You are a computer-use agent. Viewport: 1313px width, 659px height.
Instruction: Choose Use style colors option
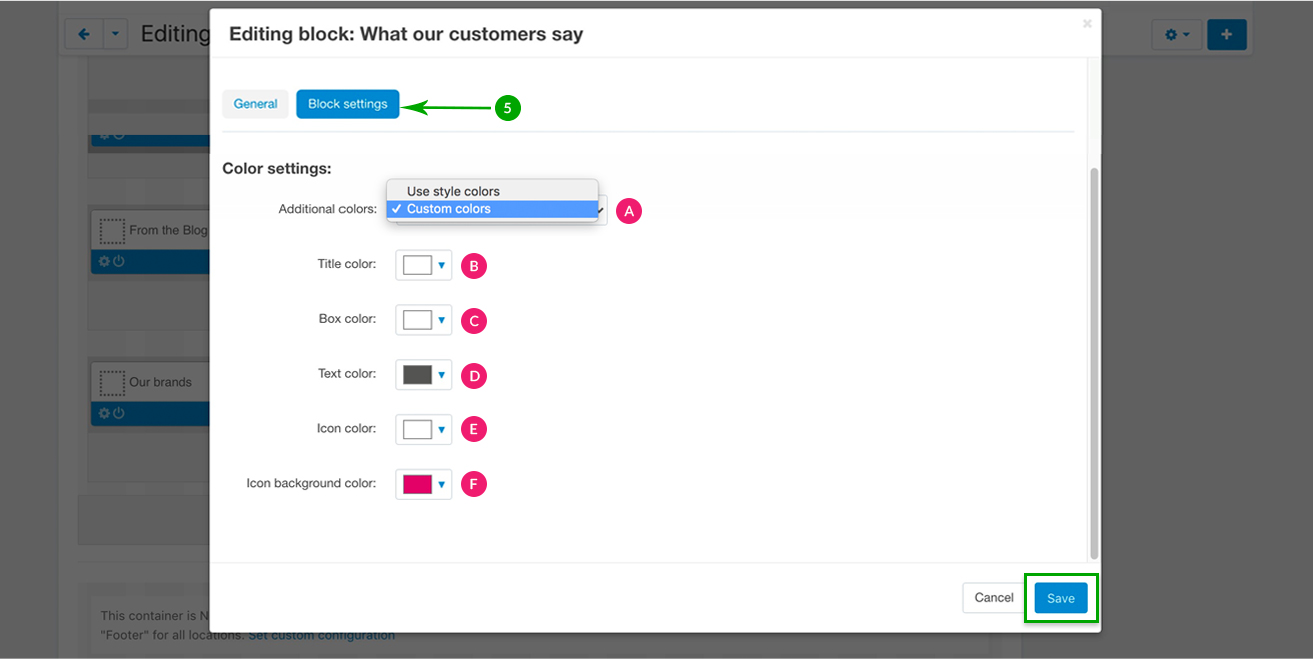(453, 191)
